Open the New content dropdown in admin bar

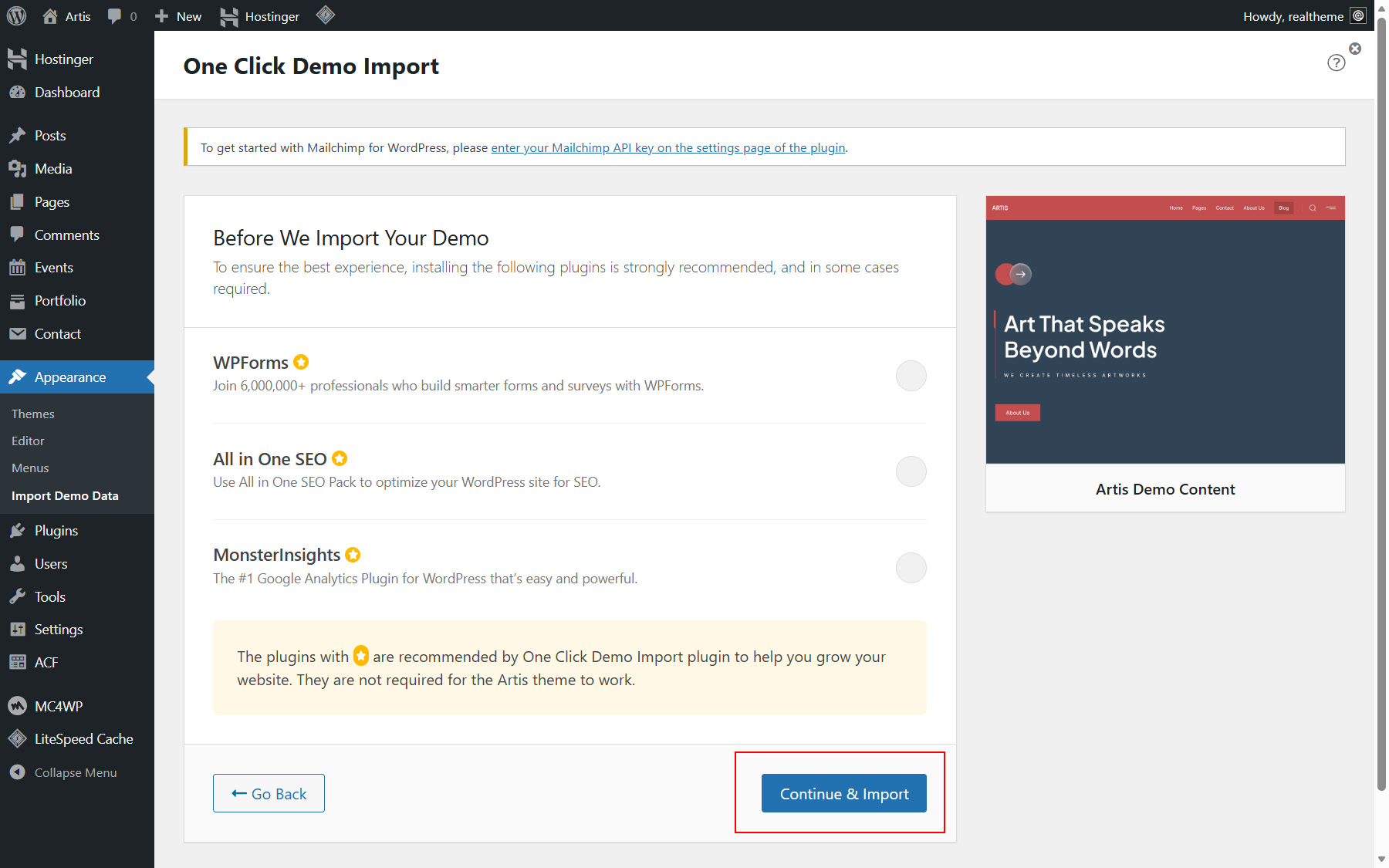pyautogui.click(x=178, y=16)
